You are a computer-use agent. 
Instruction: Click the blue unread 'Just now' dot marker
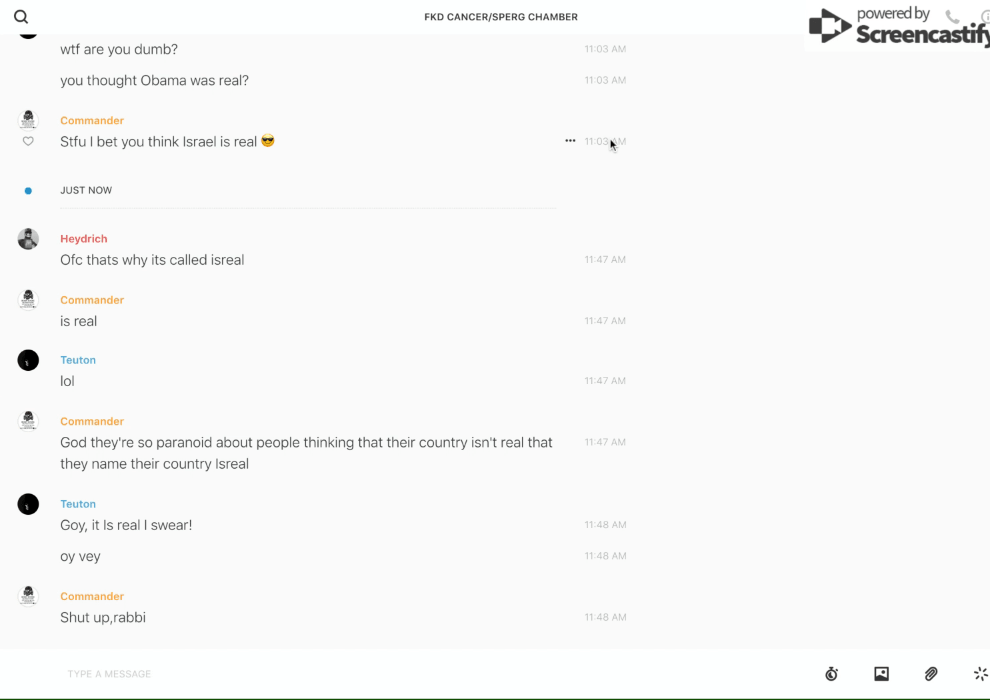(x=28, y=190)
